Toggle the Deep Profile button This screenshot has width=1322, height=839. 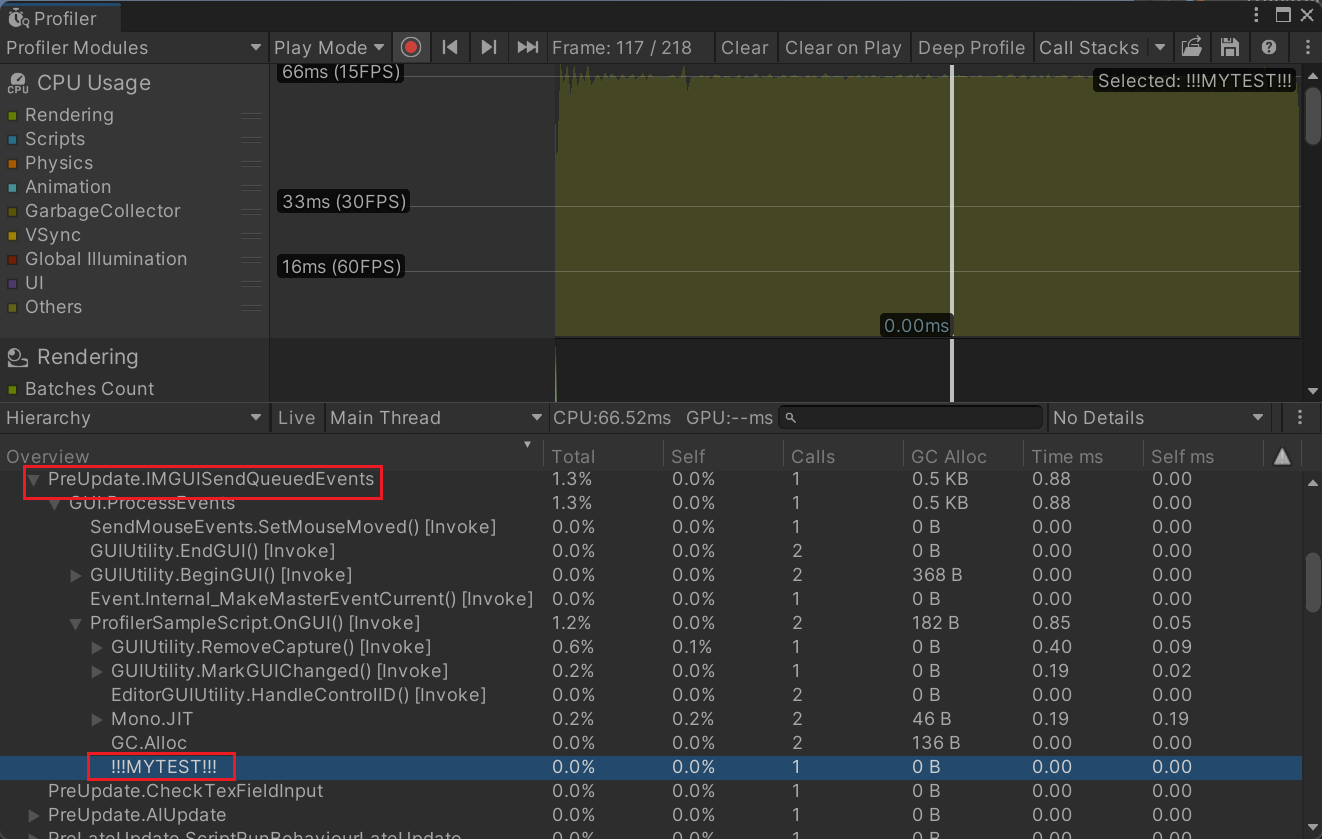971,47
